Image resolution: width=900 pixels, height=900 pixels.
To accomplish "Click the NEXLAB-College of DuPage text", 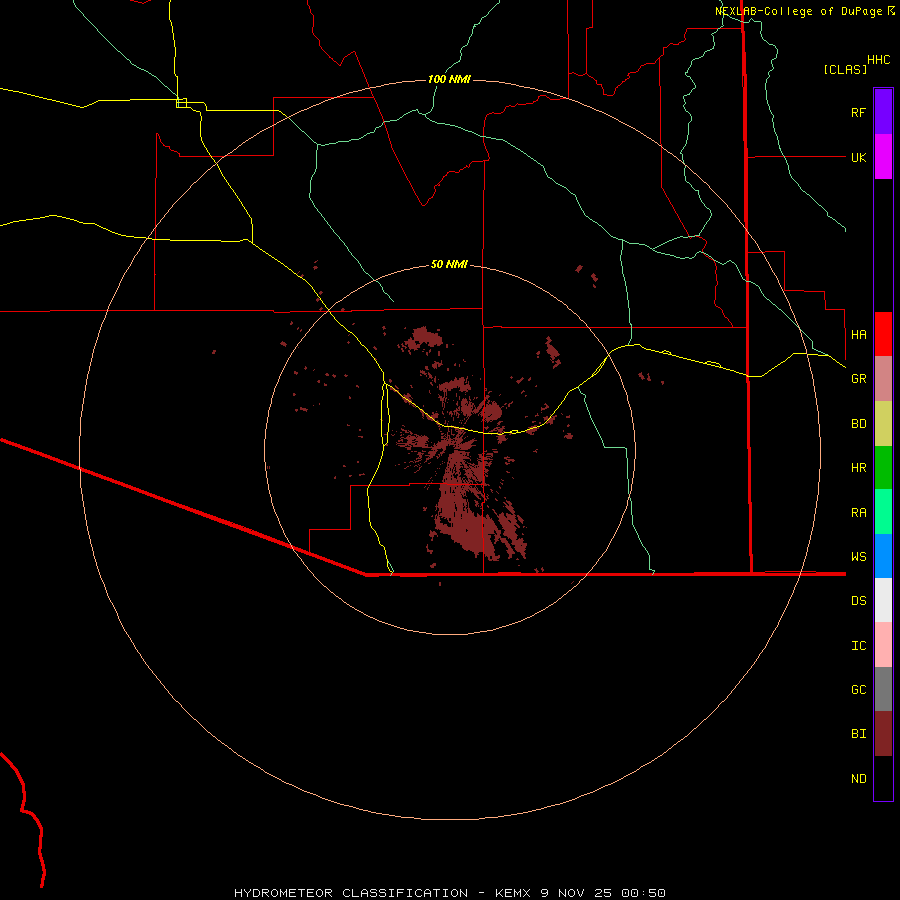I will pos(798,11).
